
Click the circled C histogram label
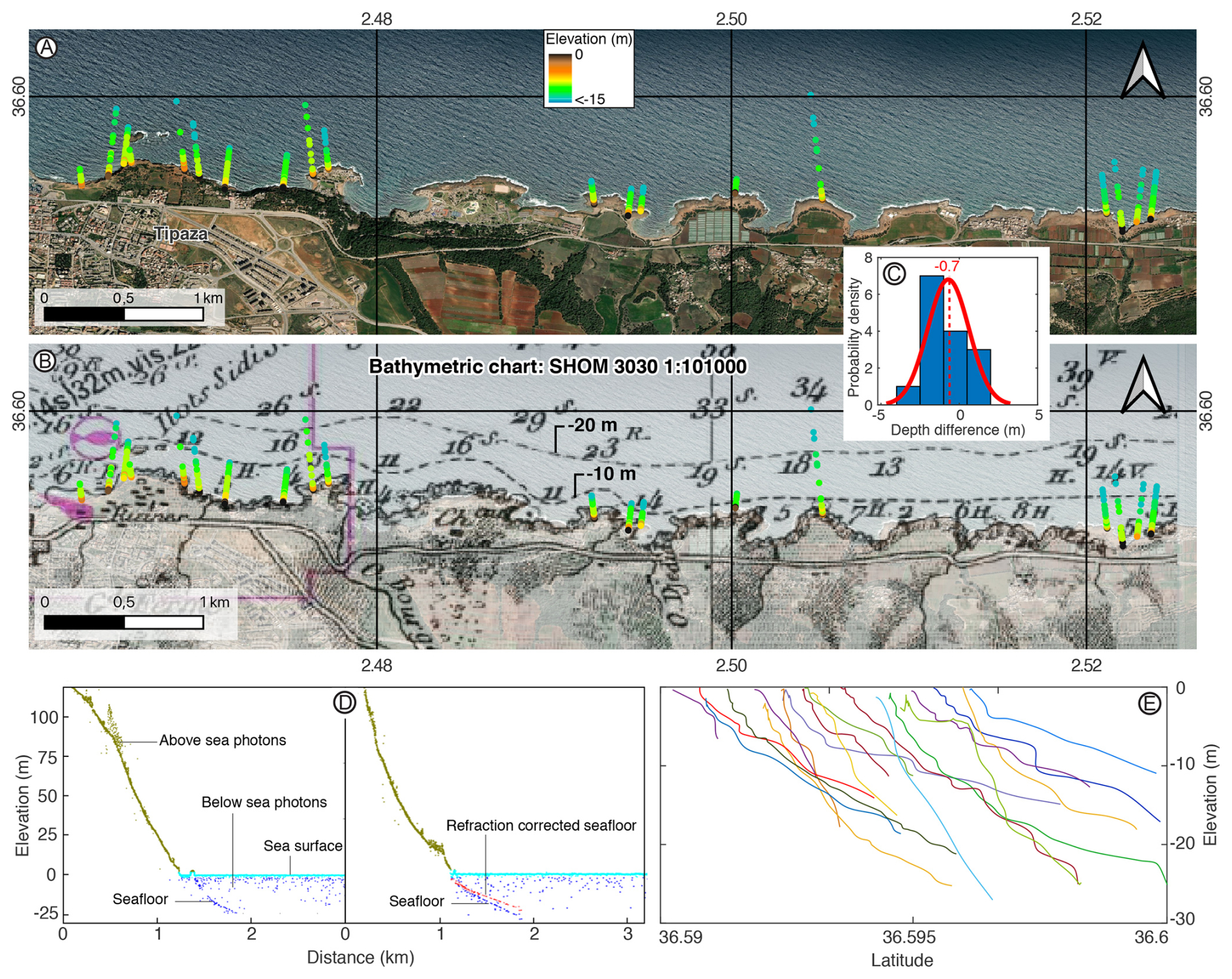(894, 273)
